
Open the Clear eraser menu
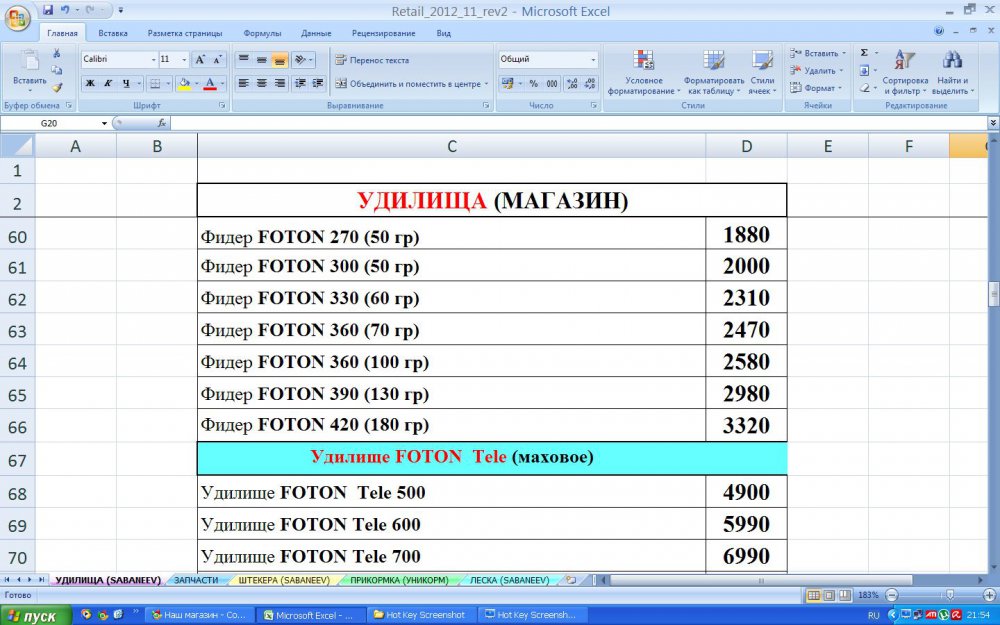pyautogui.click(x=868, y=88)
